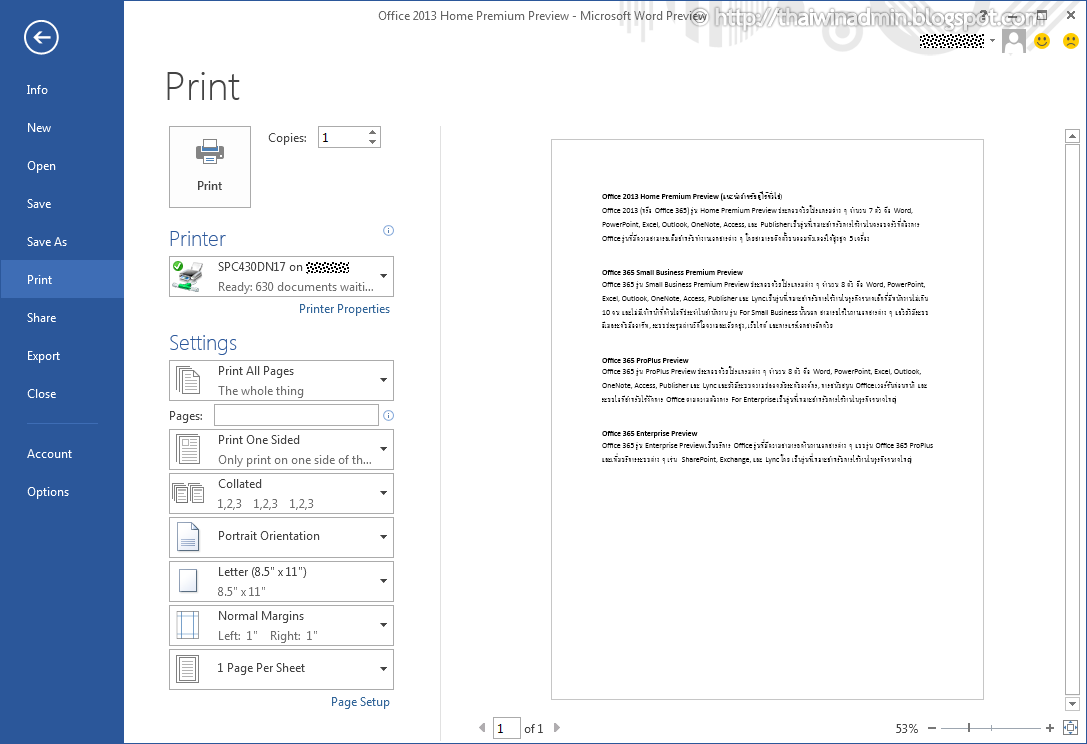Open the Printer Properties link
Viewport: 1087px width, 744px height.
tap(345, 309)
